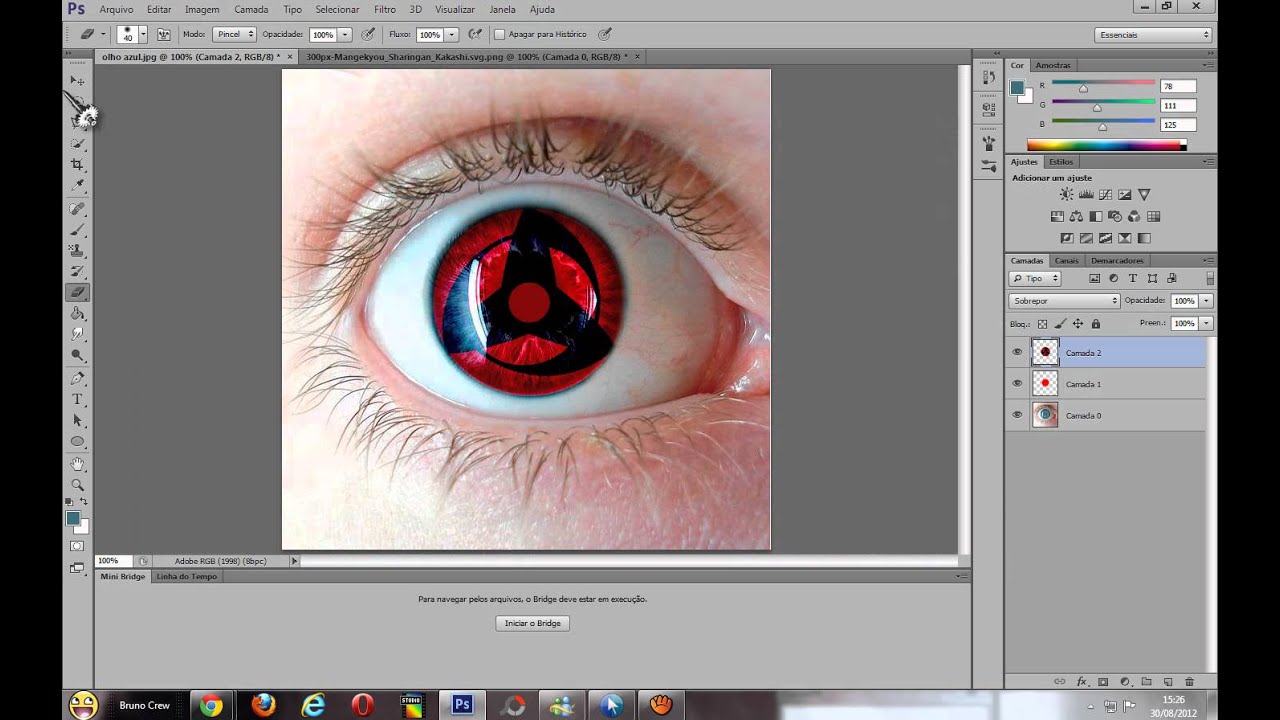1280x720 pixels.
Task: Select the Hand tool
Action: click(77, 464)
